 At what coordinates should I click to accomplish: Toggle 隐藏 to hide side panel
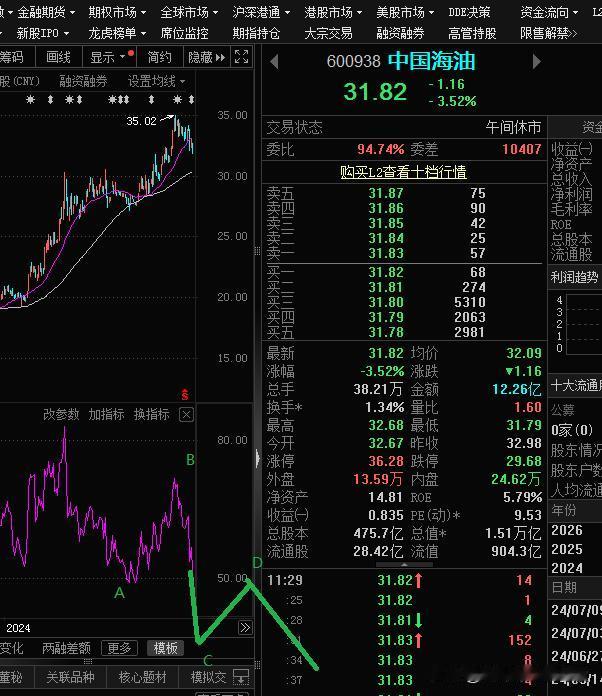207,57
